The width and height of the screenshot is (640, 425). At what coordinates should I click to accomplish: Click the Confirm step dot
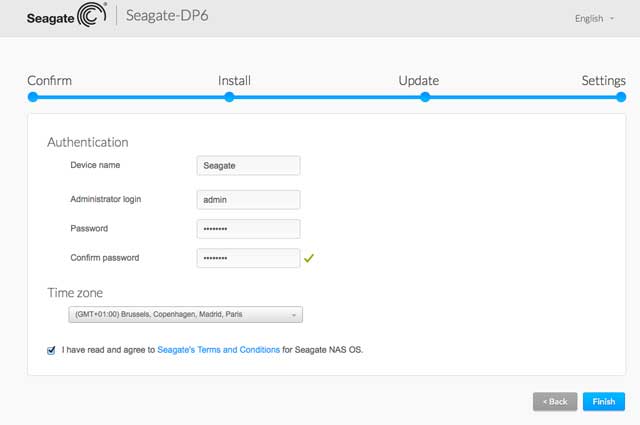click(33, 97)
